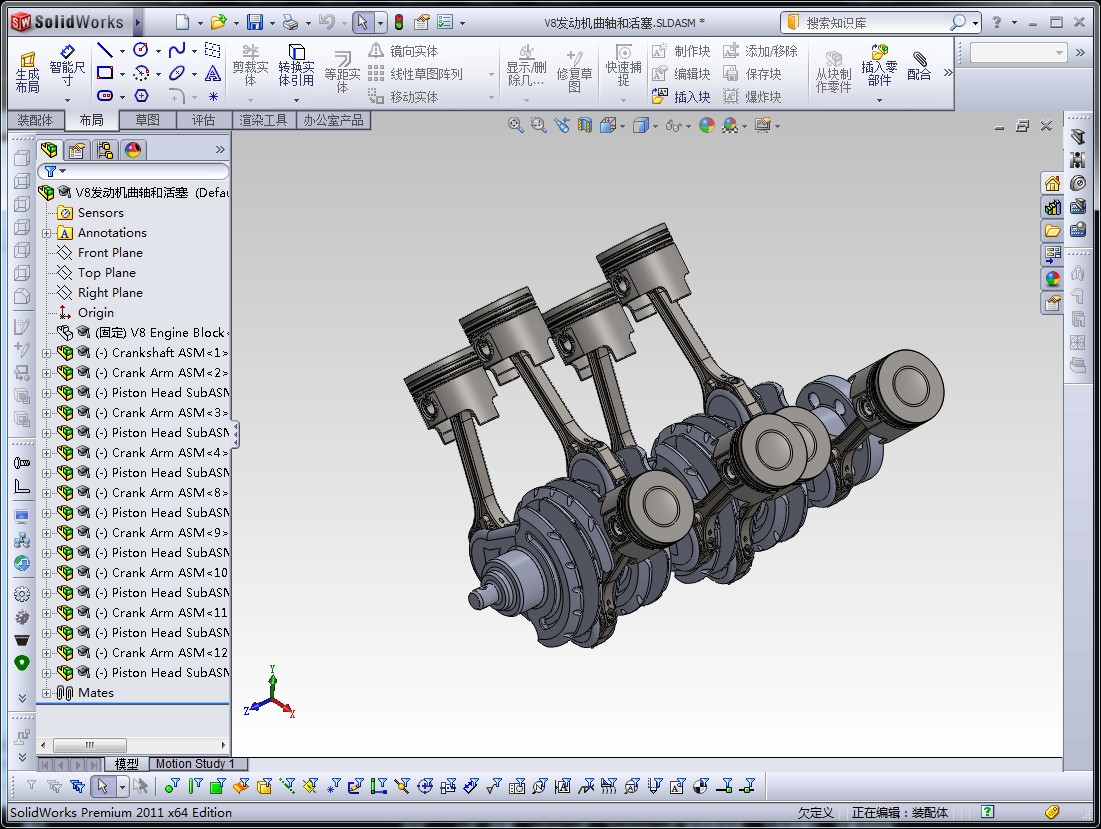Open the View Orientation dropdown arrow
The height and width of the screenshot is (829, 1101).
pos(622,125)
